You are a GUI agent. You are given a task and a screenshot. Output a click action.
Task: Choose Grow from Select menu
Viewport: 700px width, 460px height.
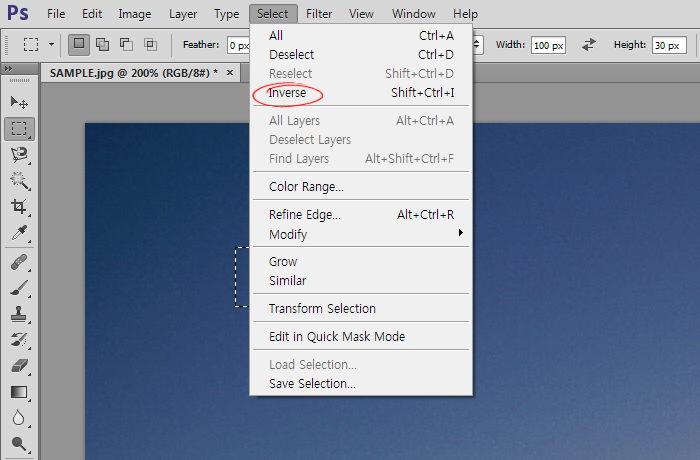(x=361, y=262)
